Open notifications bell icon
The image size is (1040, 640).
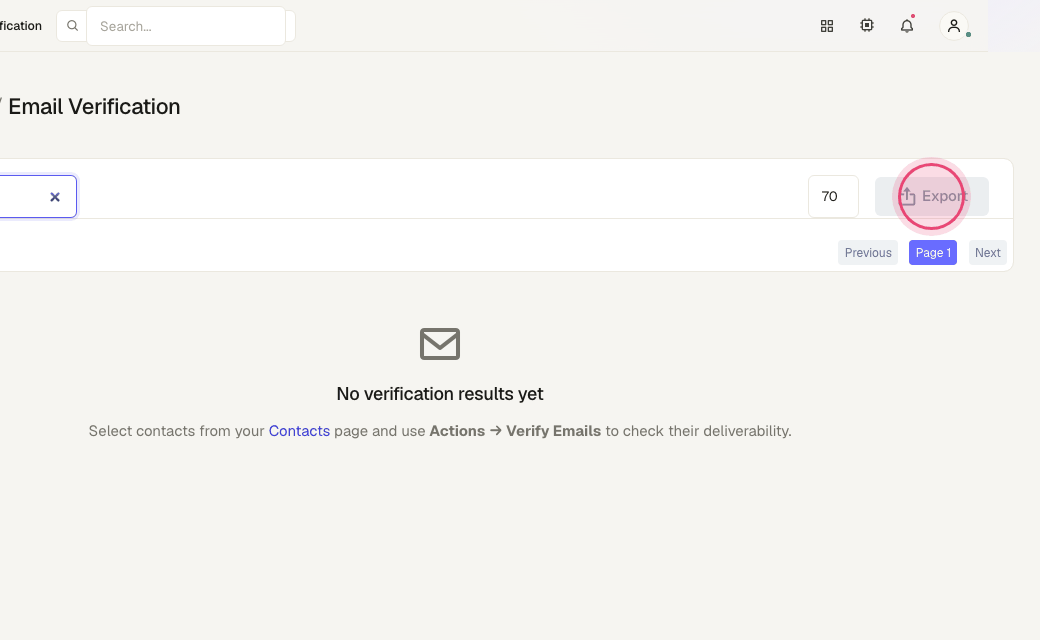[x=907, y=26]
